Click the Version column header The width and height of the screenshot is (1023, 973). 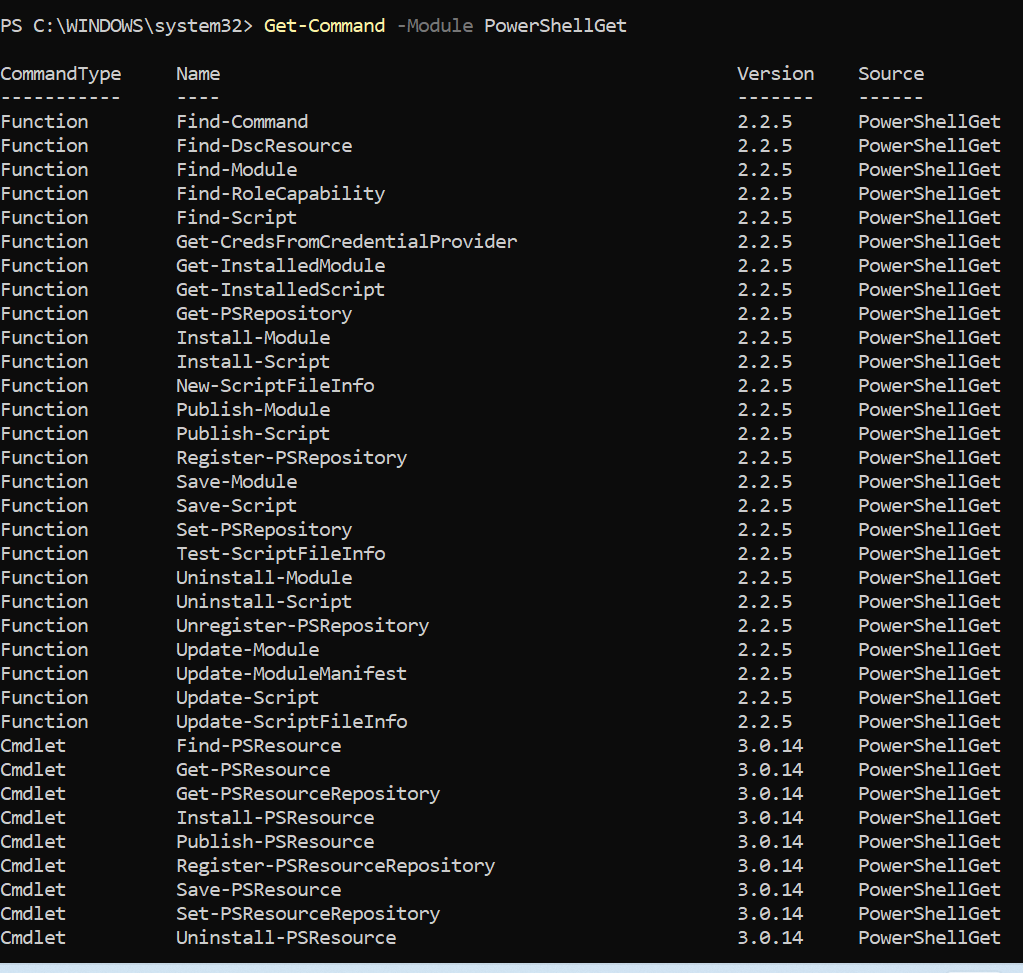tap(775, 74)
